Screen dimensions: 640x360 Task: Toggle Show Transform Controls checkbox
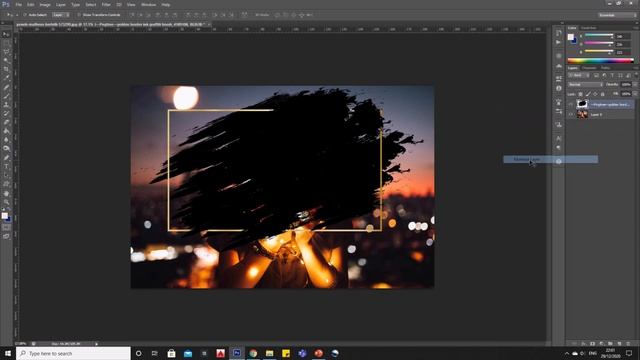click(79, 15)
